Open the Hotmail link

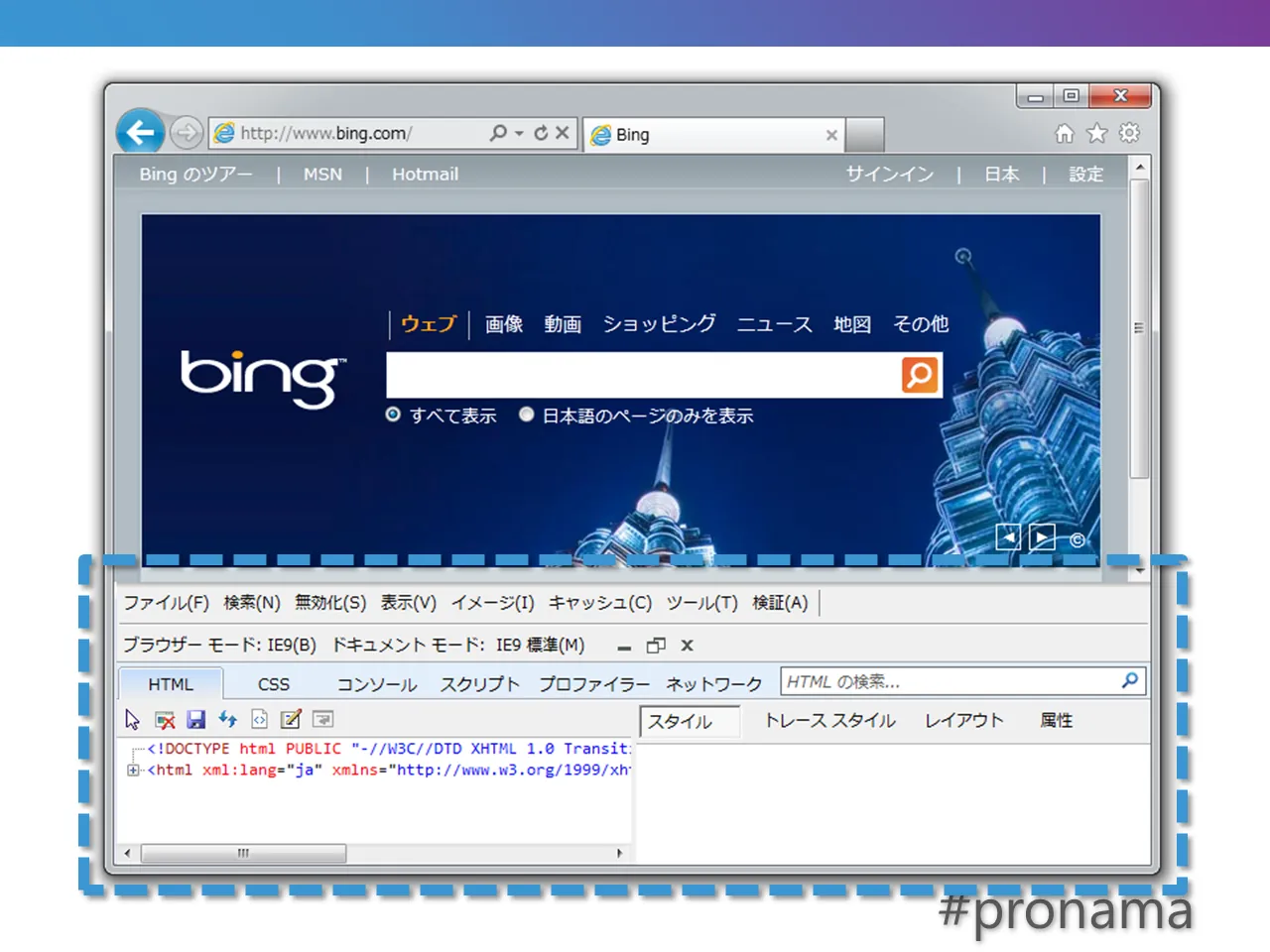coord(425,174)
